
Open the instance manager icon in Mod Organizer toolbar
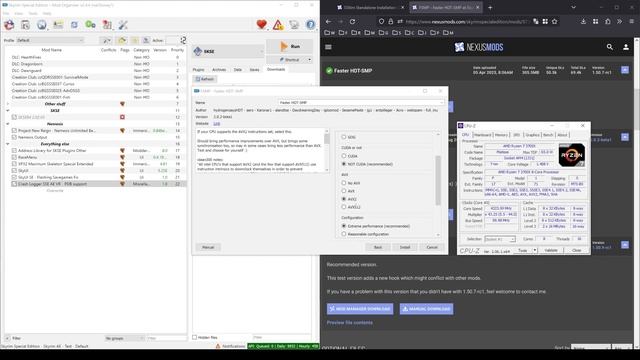tap(9, 25)
